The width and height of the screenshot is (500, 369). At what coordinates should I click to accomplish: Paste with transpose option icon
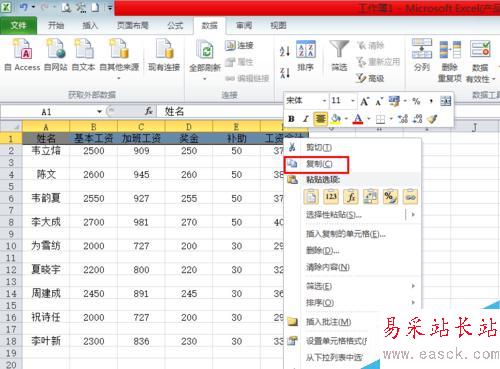point(371,197)
